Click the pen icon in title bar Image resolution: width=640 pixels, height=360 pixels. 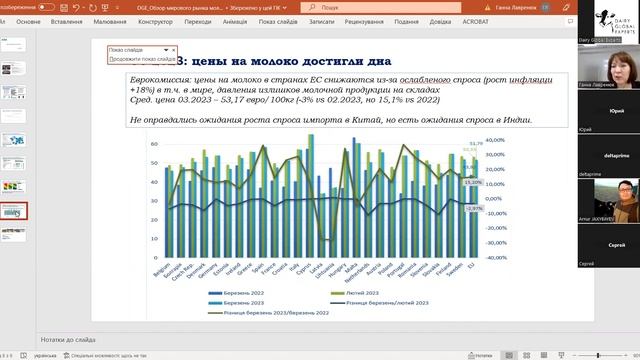coord(566,7)
